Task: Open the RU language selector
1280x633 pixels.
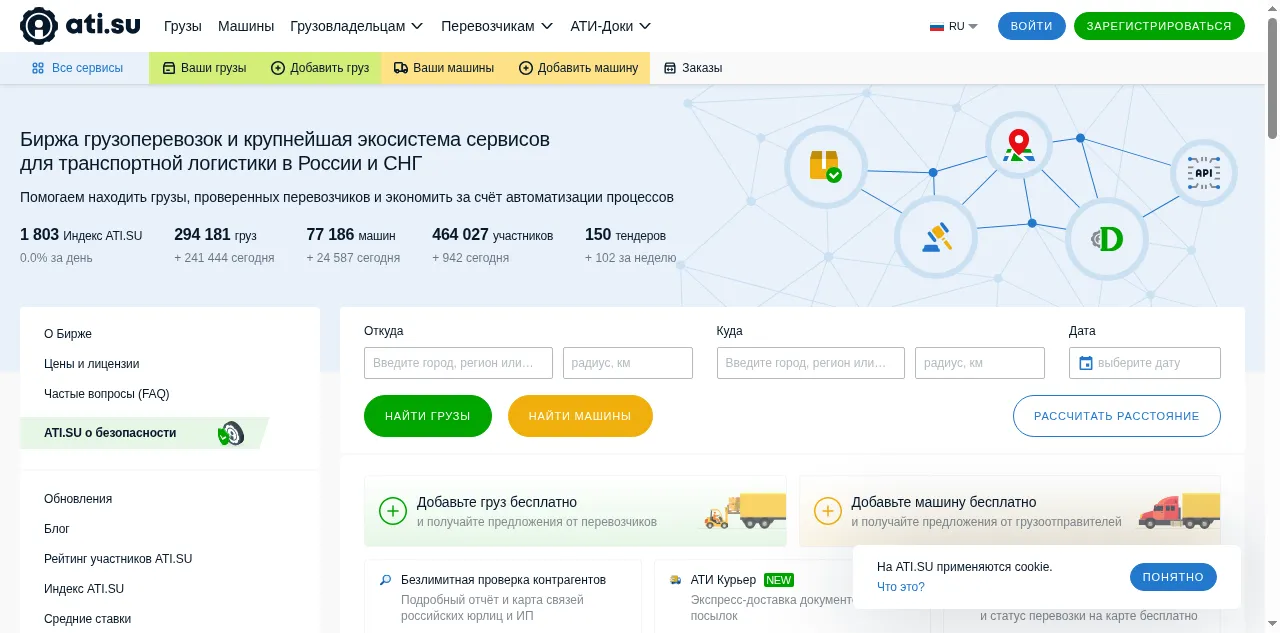Action: pyautogui.click(x=953, y=26)
